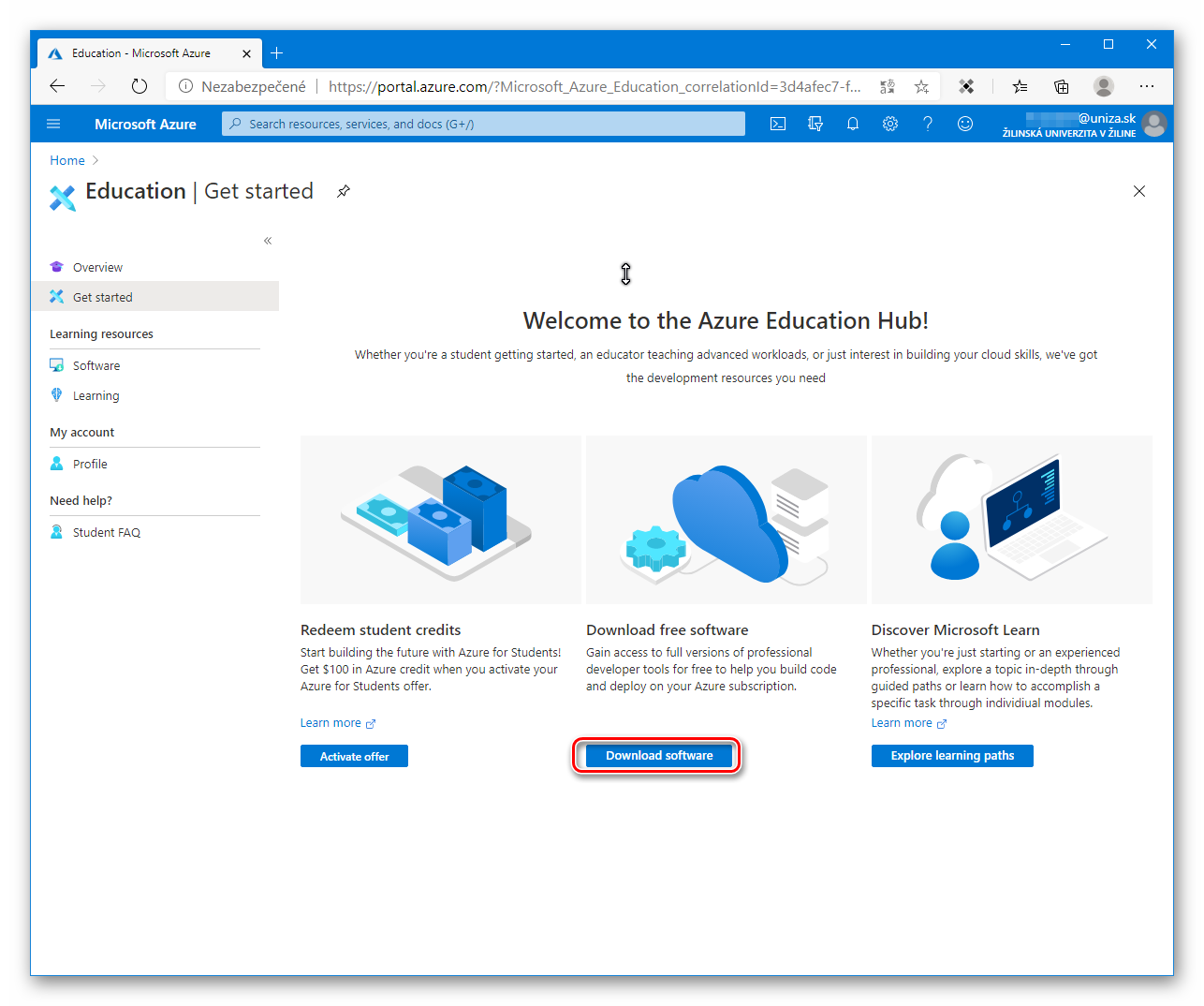
Task: Click the Activate offer button
Action: [354, 756]
